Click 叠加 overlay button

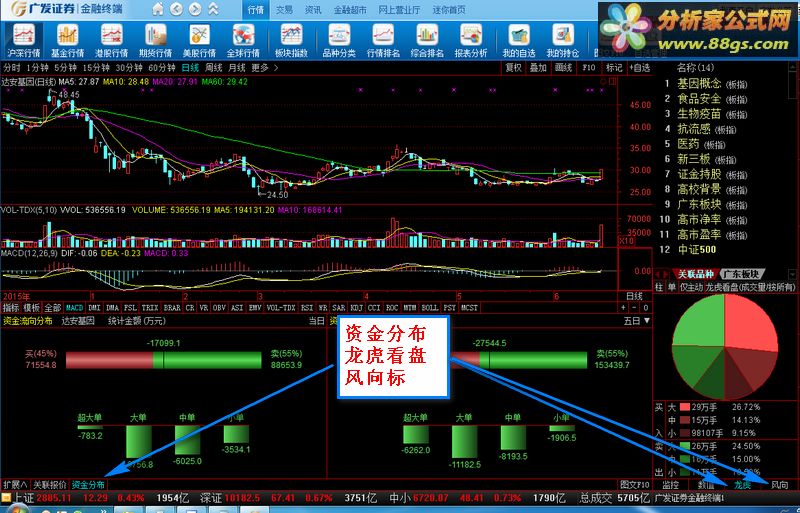point(538,67)
